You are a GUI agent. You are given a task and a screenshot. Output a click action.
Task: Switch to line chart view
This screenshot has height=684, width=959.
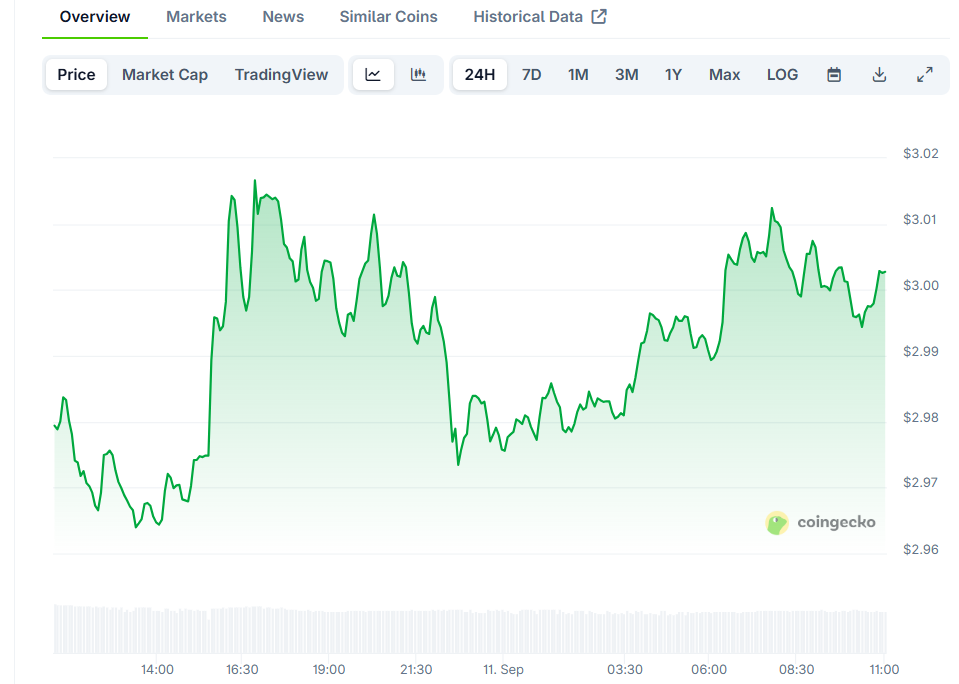pos(373,75)
